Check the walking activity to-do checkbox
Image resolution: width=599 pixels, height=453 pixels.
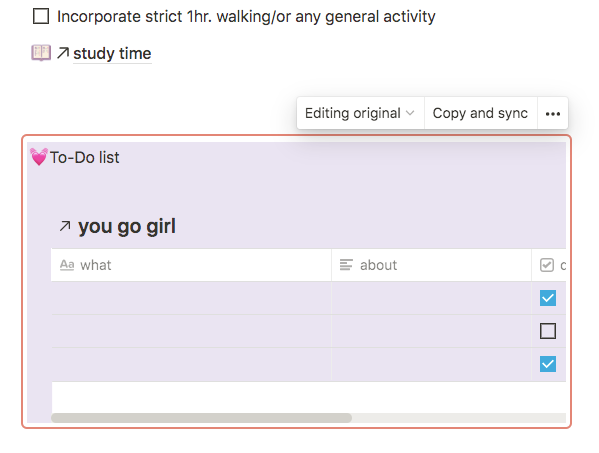[x=41, y=16]
